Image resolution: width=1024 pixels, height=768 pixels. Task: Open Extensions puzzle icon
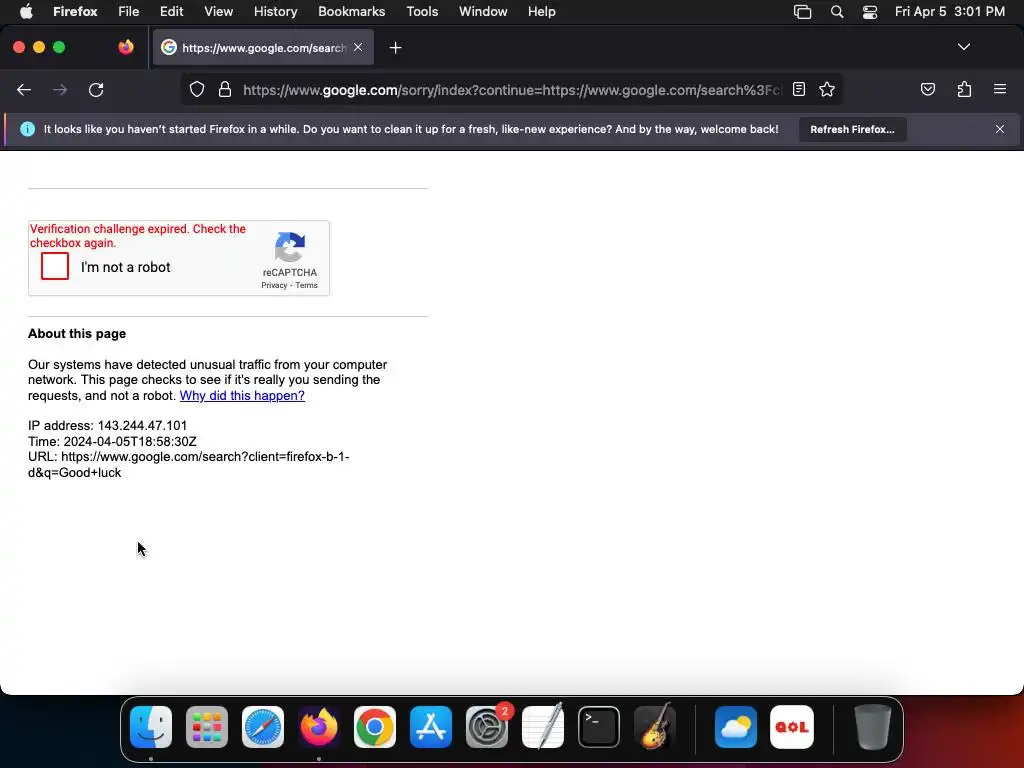click(x=964, y=89)
